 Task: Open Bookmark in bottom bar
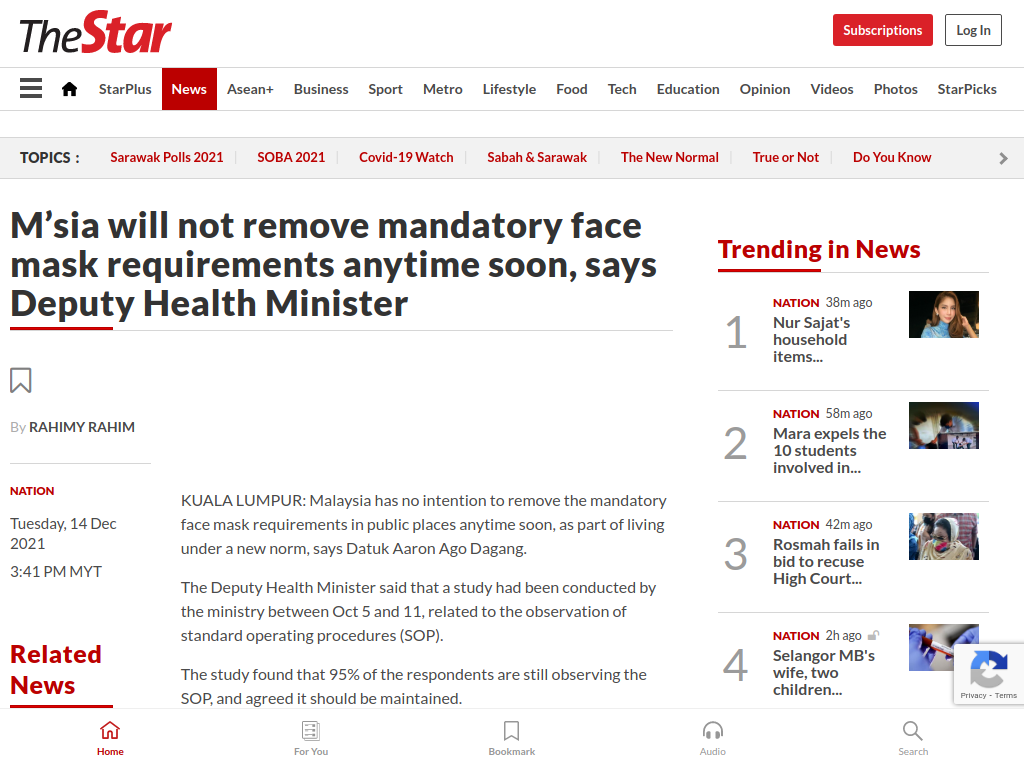tap(511, 739)
